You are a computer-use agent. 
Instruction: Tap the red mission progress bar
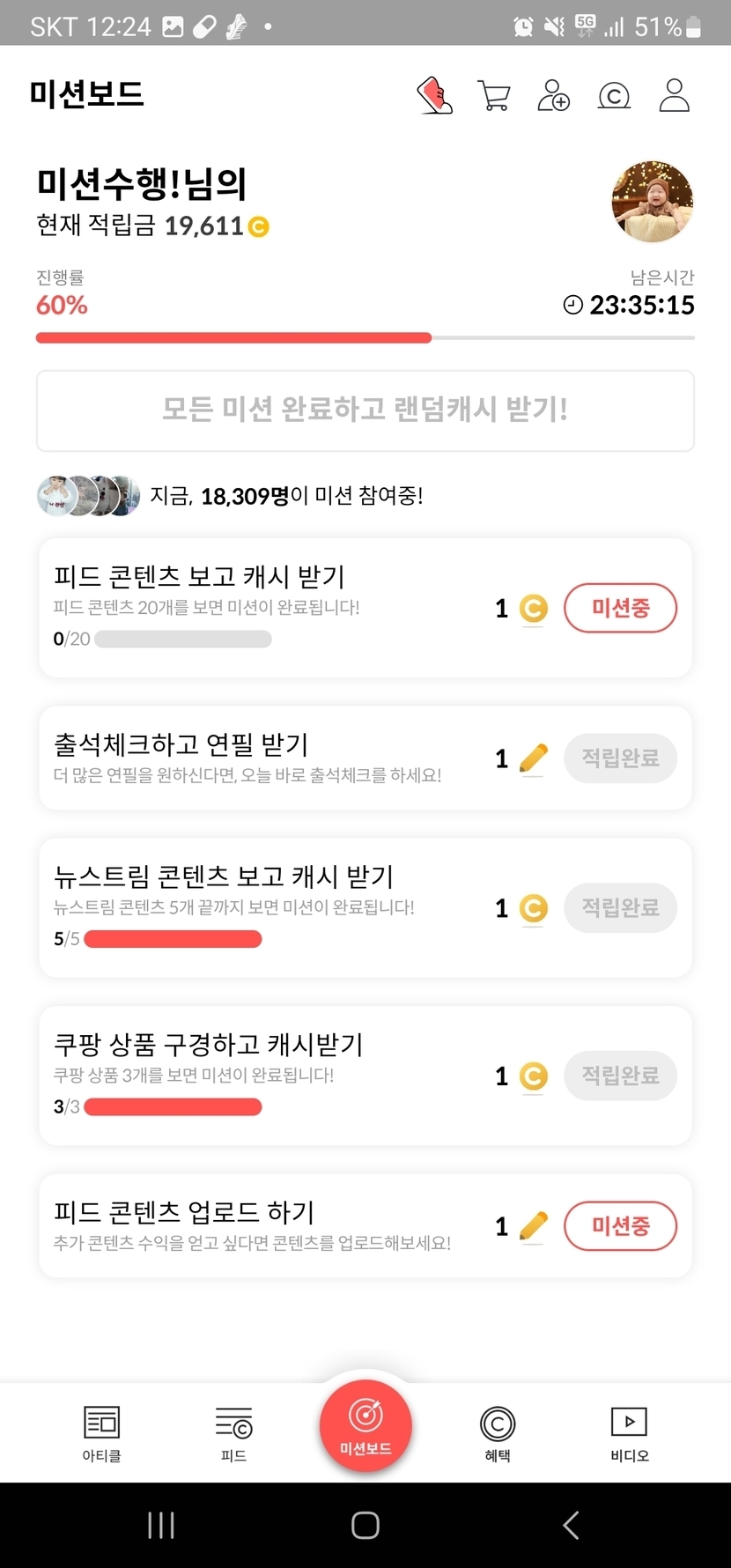[233, 337]
